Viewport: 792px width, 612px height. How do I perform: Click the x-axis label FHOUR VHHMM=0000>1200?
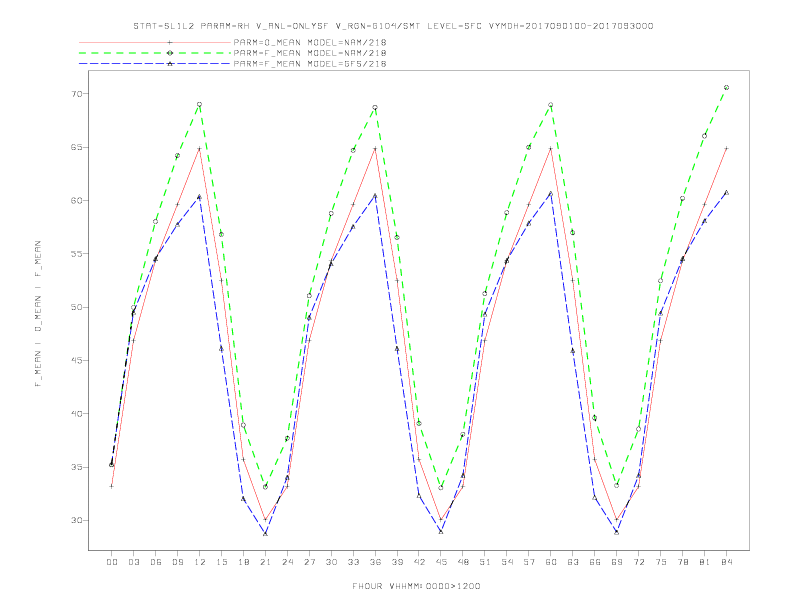pos(416,586)
